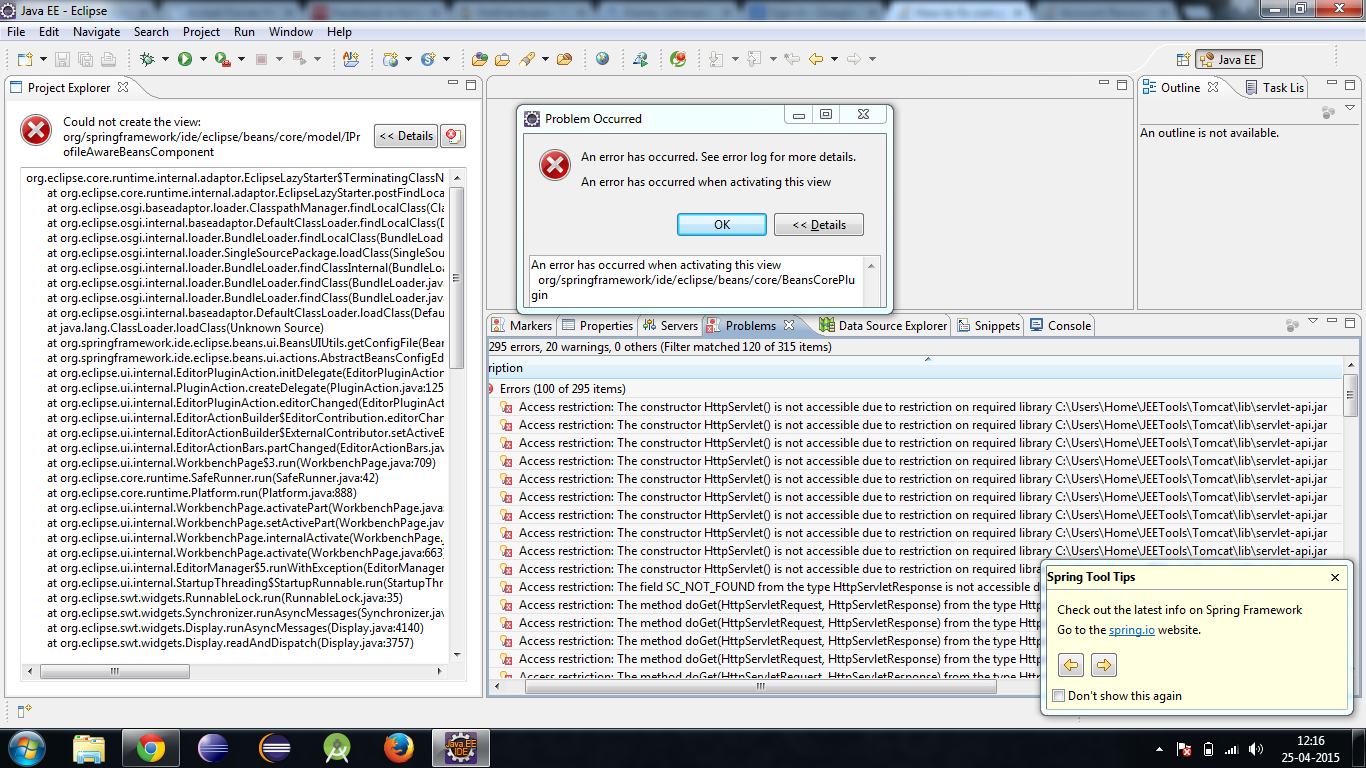This screenshot has width=1366, height=768.
Task: Click the Save All toolbar icon
Action: pos(85,59)
